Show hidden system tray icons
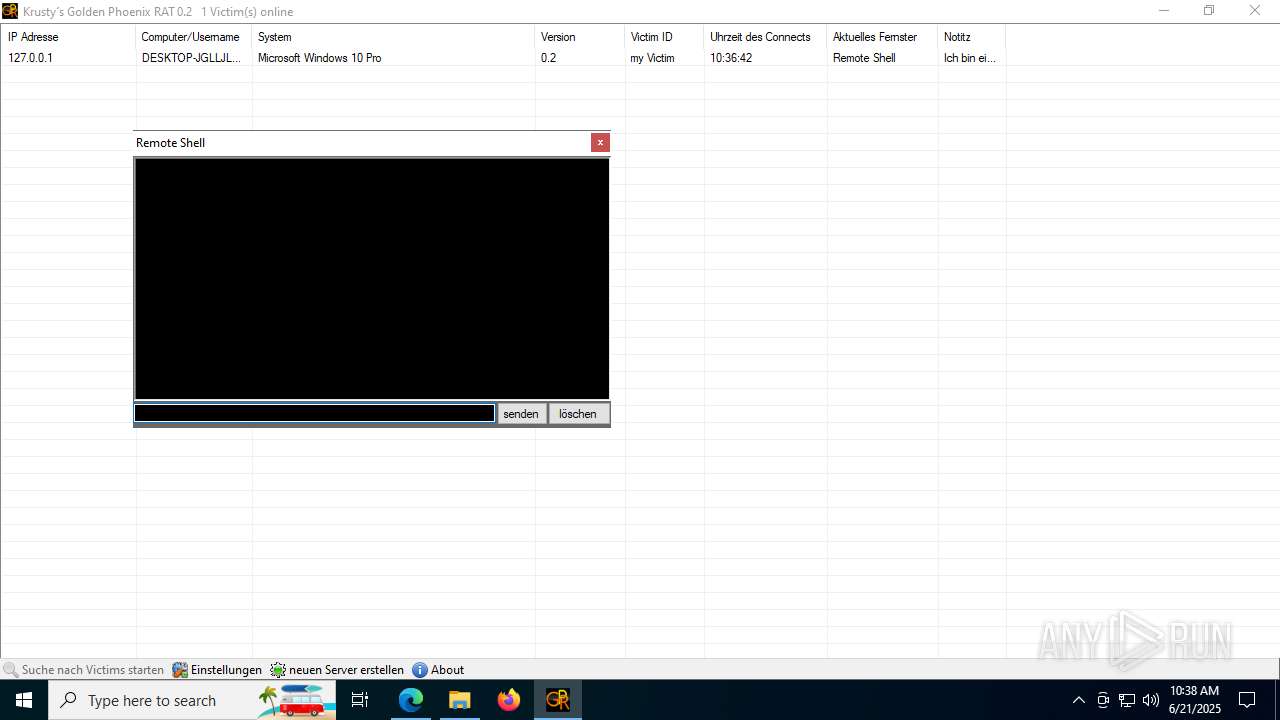Screen dimensions: 1280x720 (1078, 700)
